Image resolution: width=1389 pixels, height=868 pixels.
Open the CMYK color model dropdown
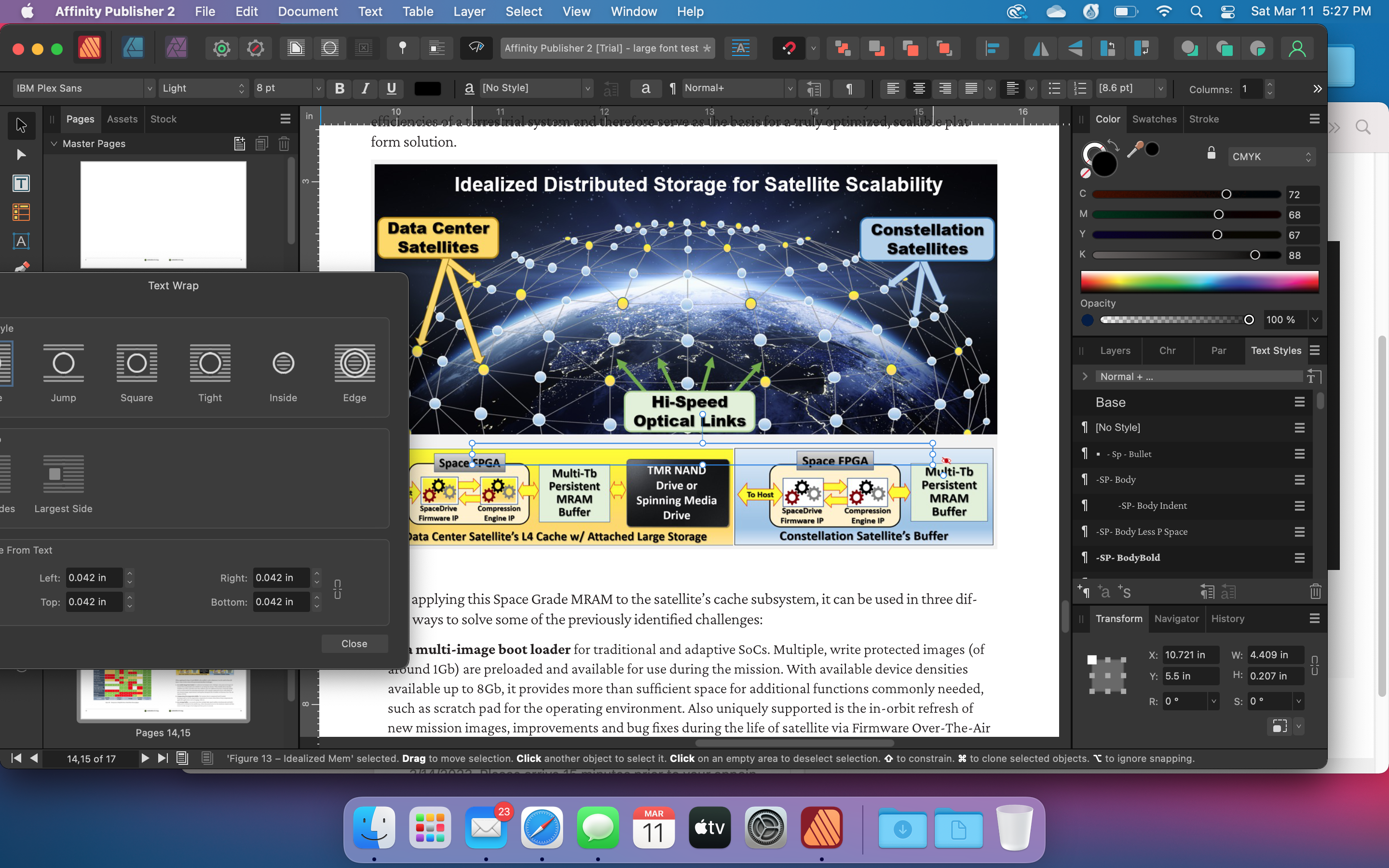pos(1271,157)
